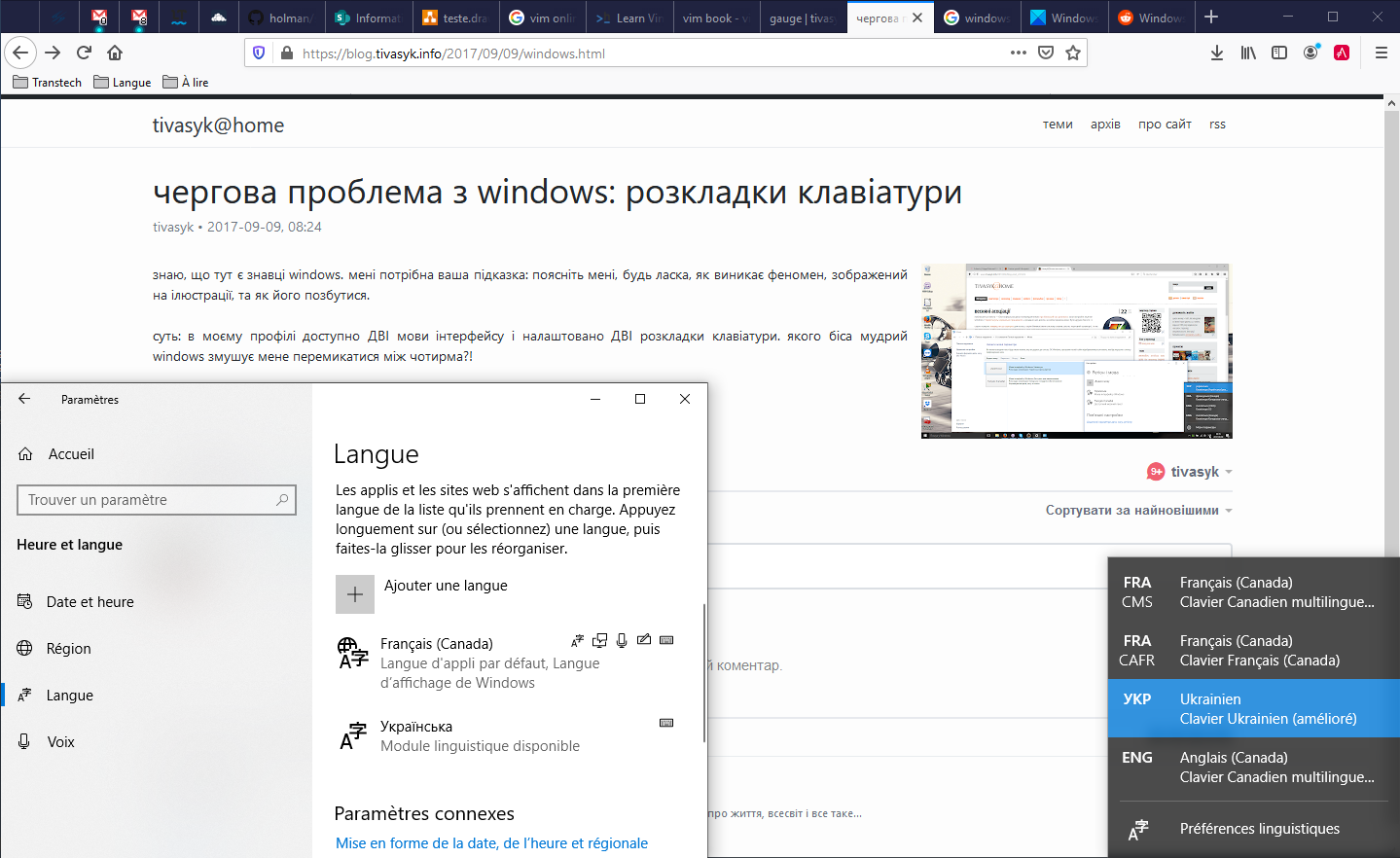
Task: Open the Langue bookmarks folder
Action: coord(123,83)
